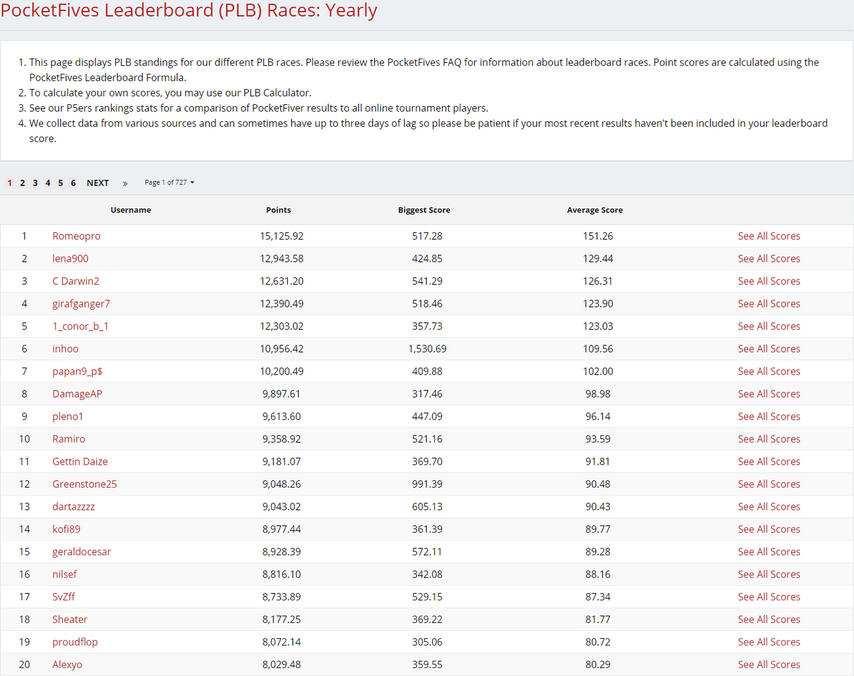See All Scores for lena900

pos(769,259)
